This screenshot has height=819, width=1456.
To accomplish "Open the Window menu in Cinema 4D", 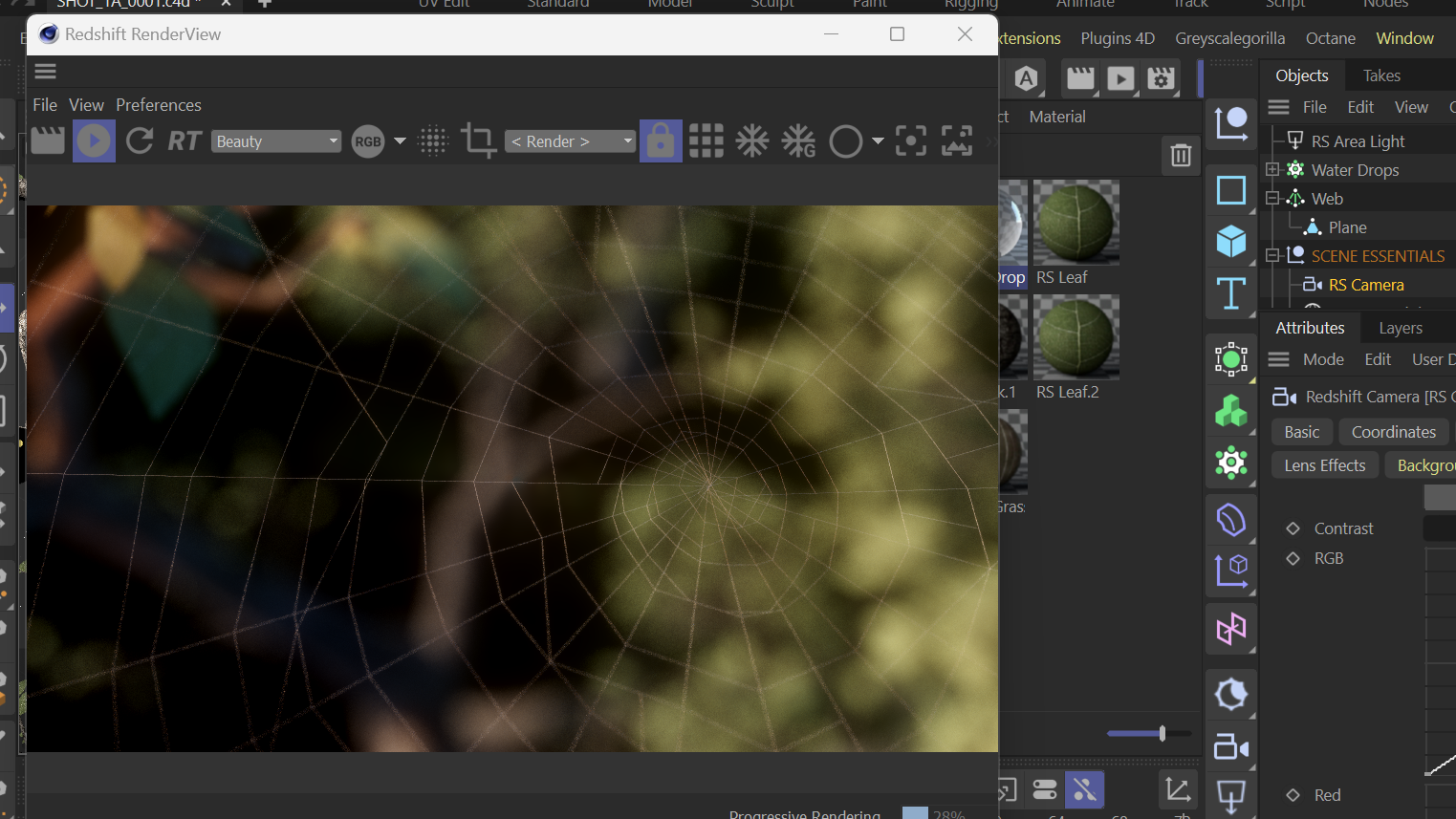I will point(1404,38).
